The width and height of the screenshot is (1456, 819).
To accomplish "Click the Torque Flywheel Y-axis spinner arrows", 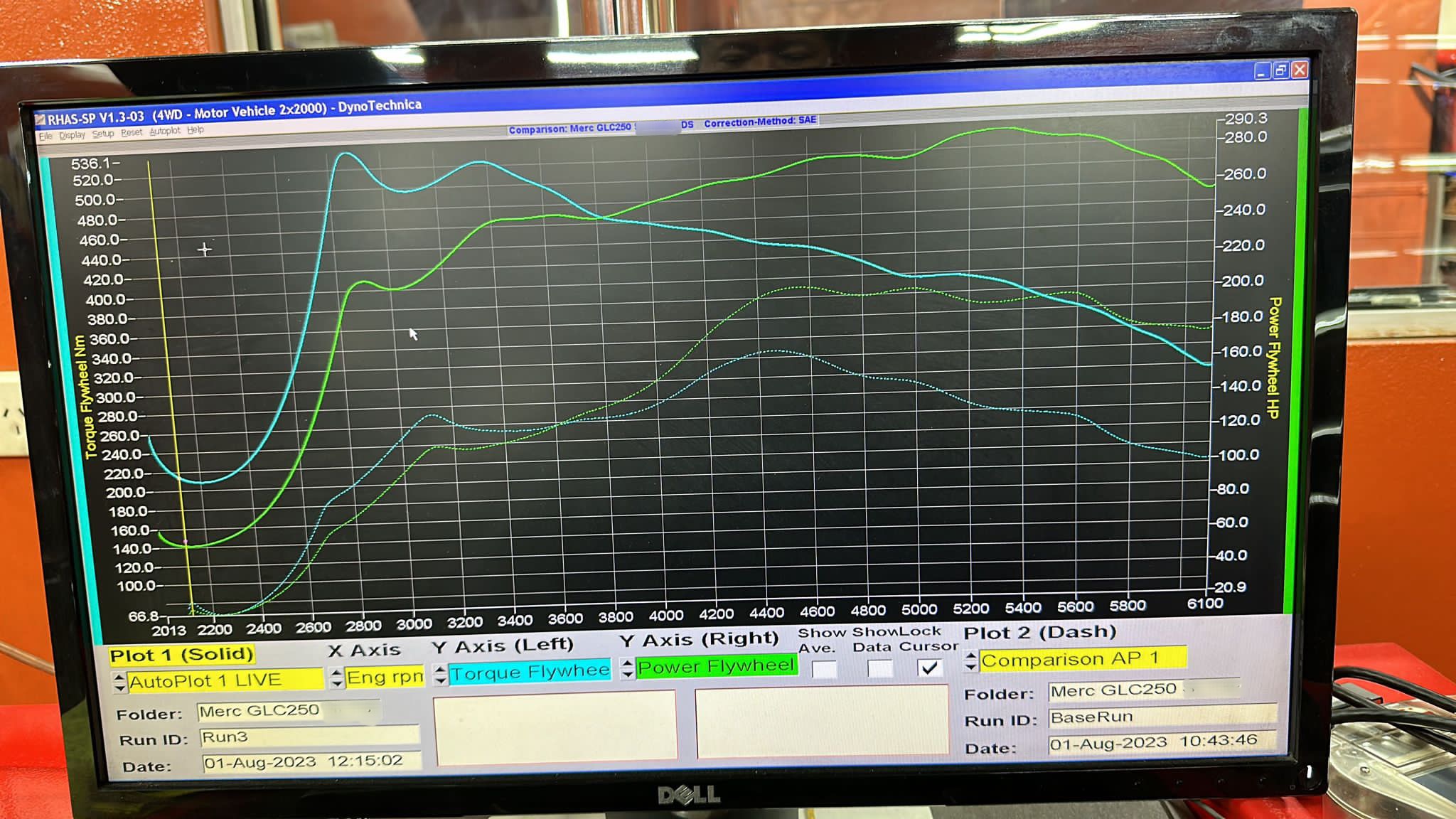I will [440, 674].
